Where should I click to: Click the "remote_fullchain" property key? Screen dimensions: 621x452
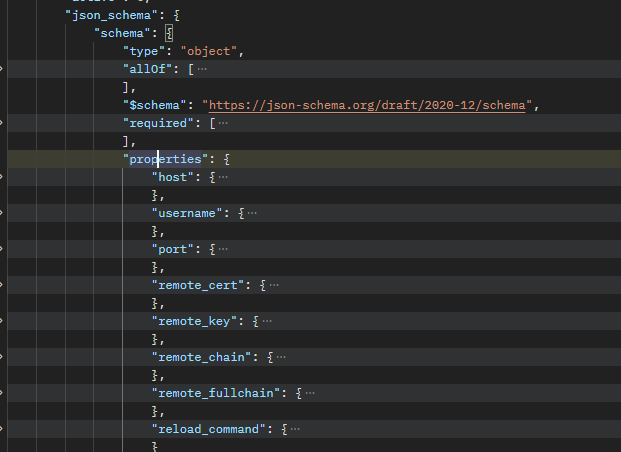point(216,393)
